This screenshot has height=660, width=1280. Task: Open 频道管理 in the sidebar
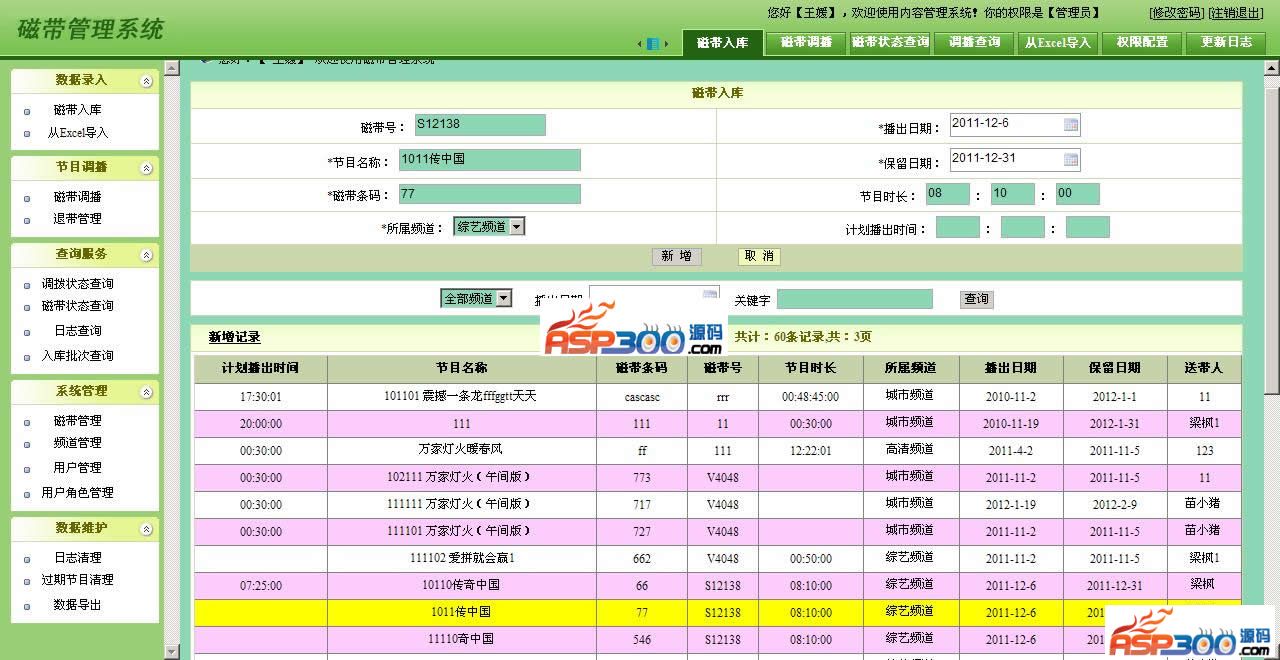tap(78, 443)
